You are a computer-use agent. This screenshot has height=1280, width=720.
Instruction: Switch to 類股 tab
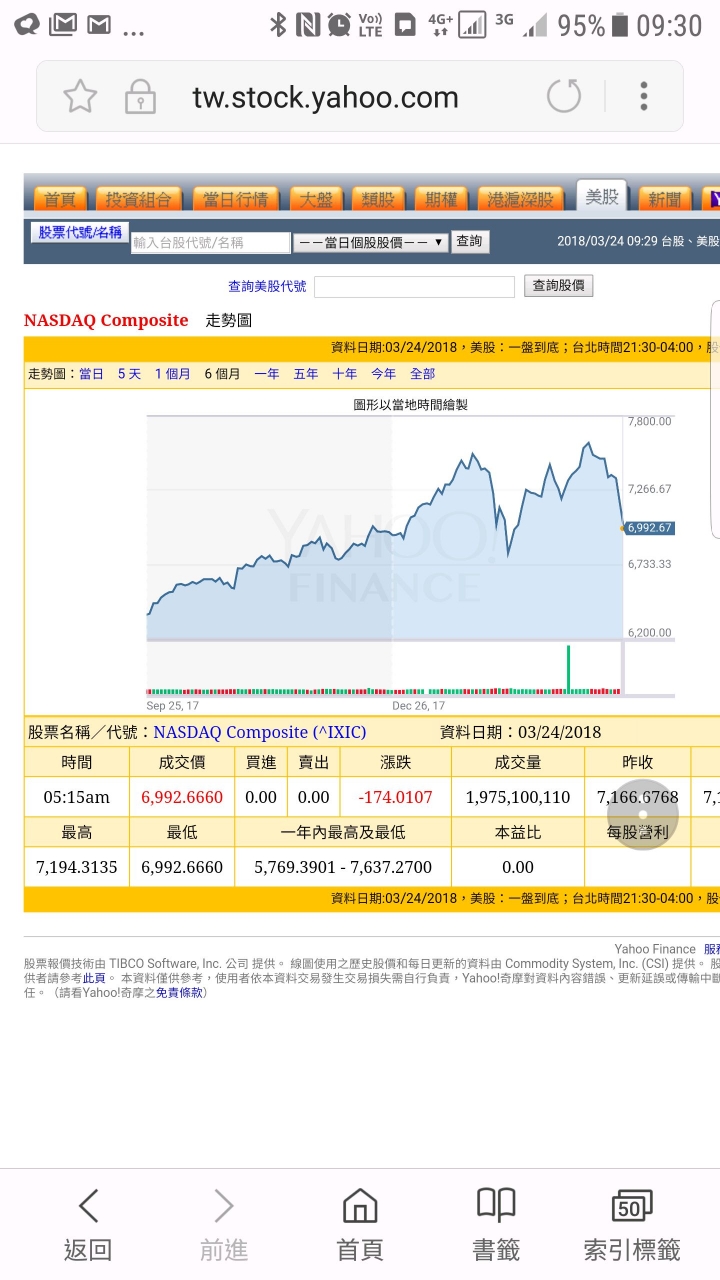(378, 199)
